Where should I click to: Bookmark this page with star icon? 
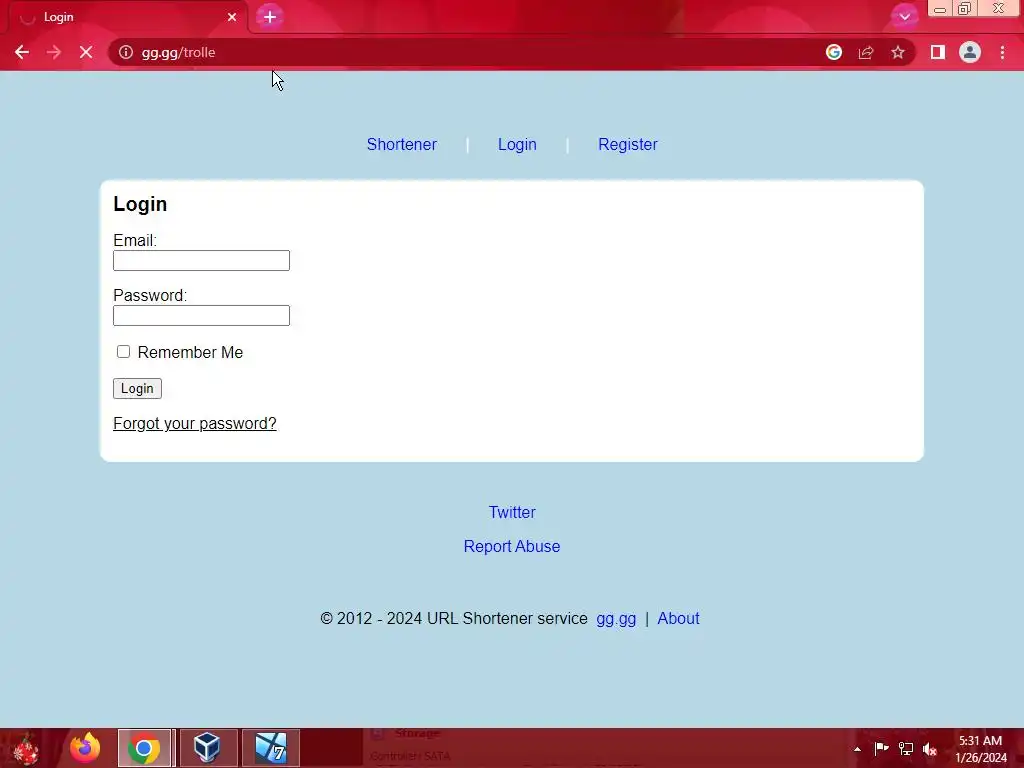pyautogui.click(x=898, y=52)
